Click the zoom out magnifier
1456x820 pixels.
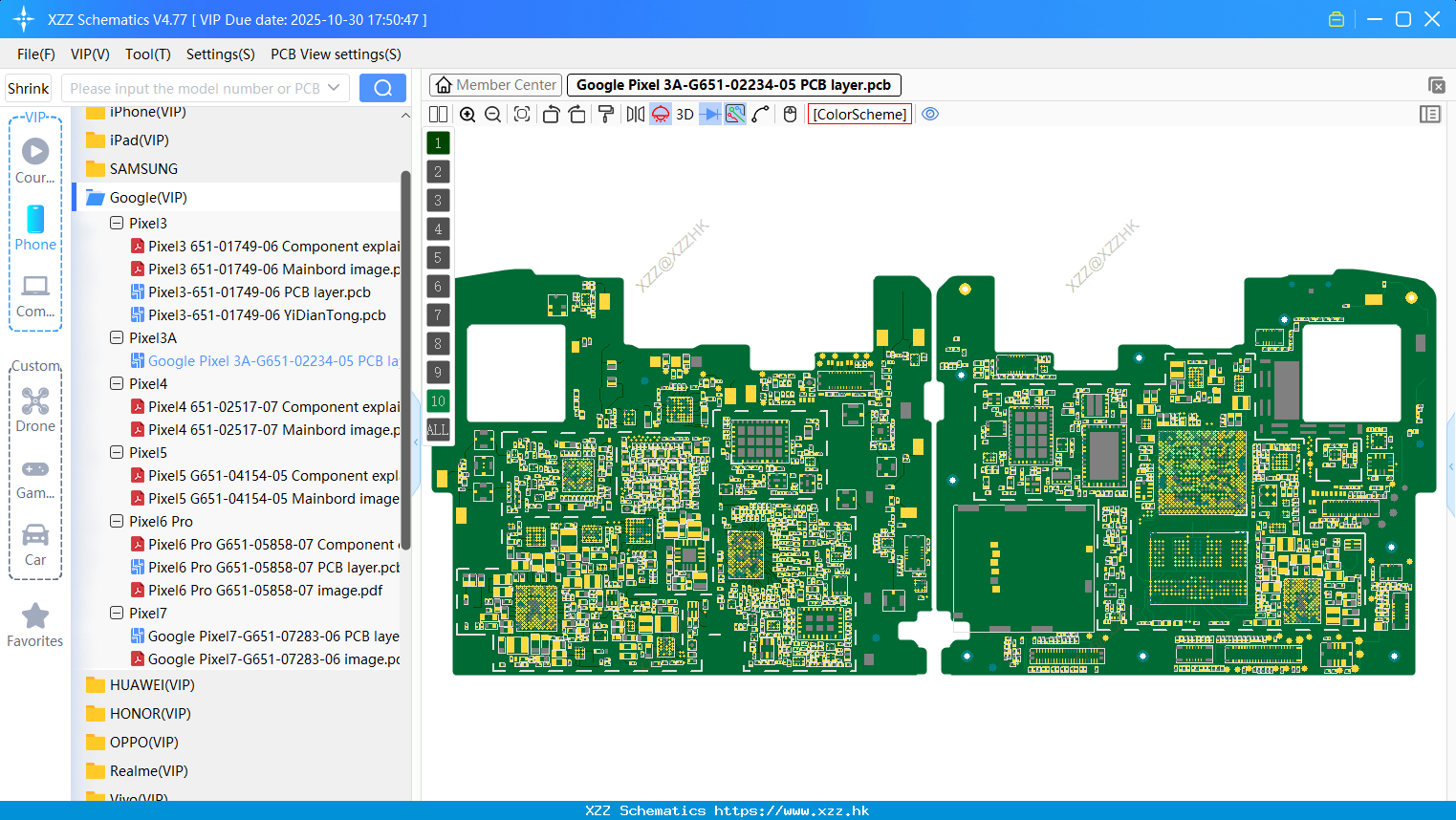point(493,115)
